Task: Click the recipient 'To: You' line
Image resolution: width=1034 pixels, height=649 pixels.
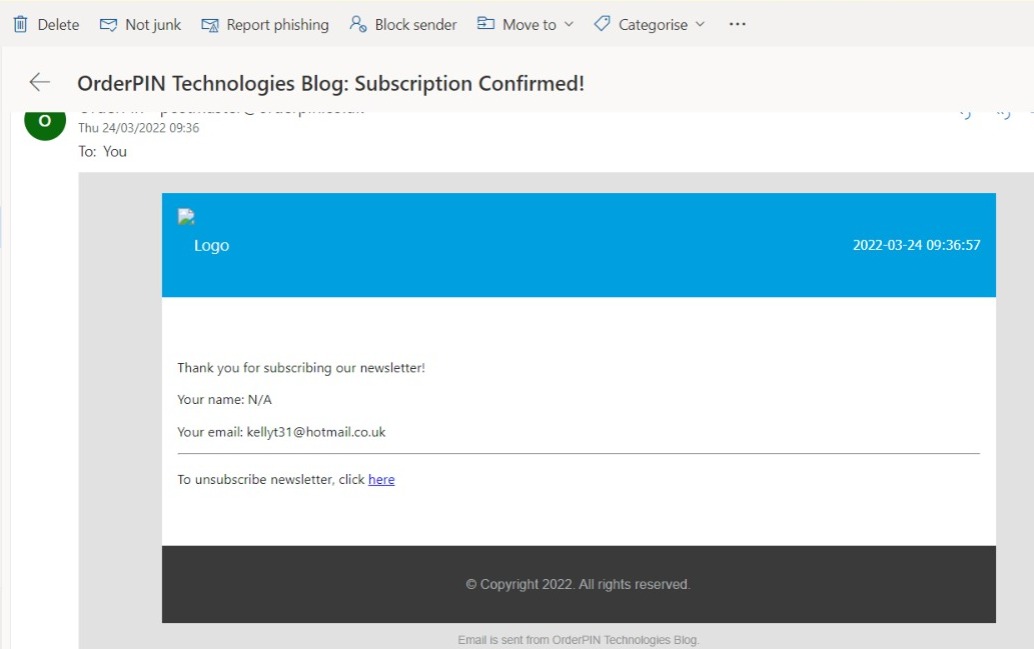Action: pyautogui.click(x=102, y=152)
